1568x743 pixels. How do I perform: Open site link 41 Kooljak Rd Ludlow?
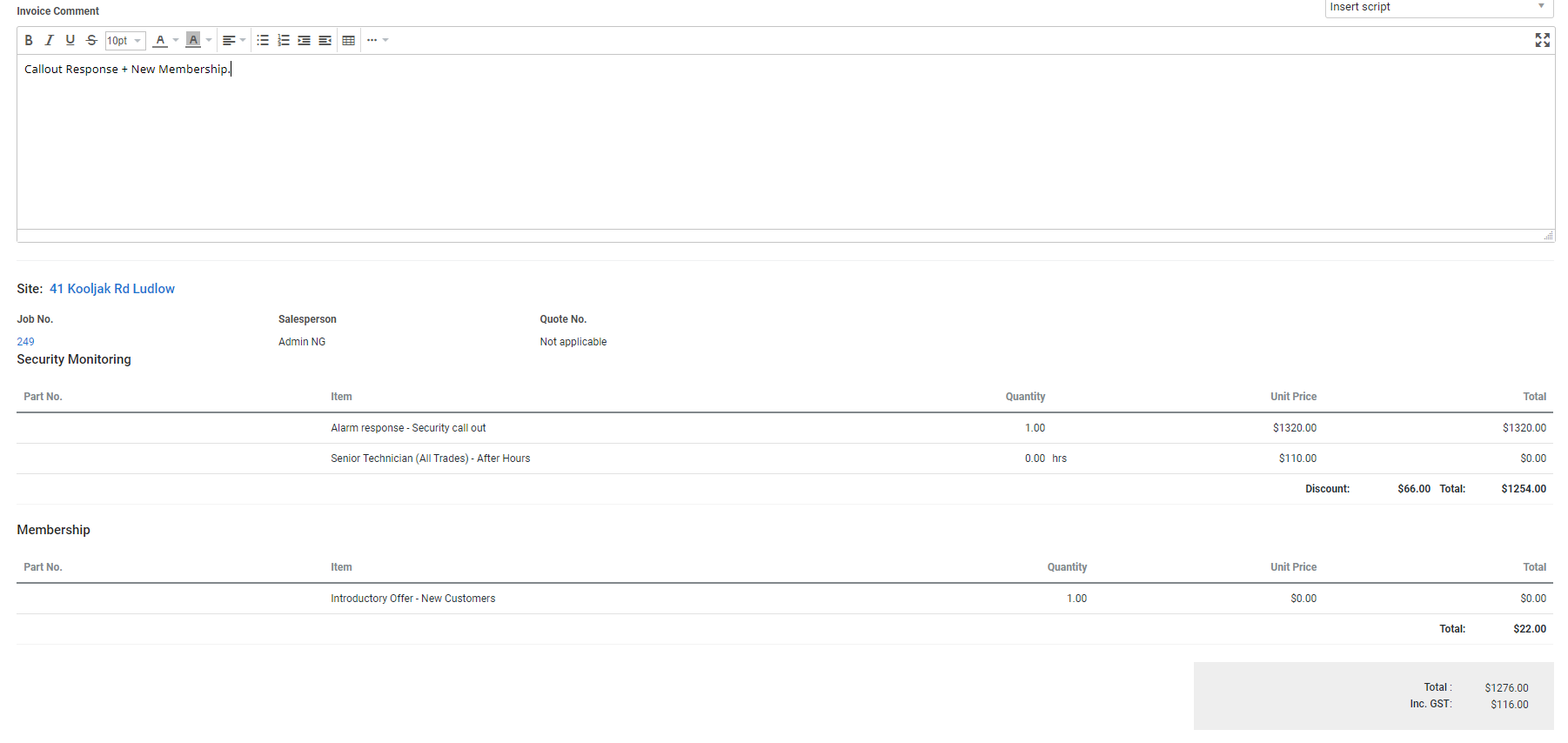112,289
